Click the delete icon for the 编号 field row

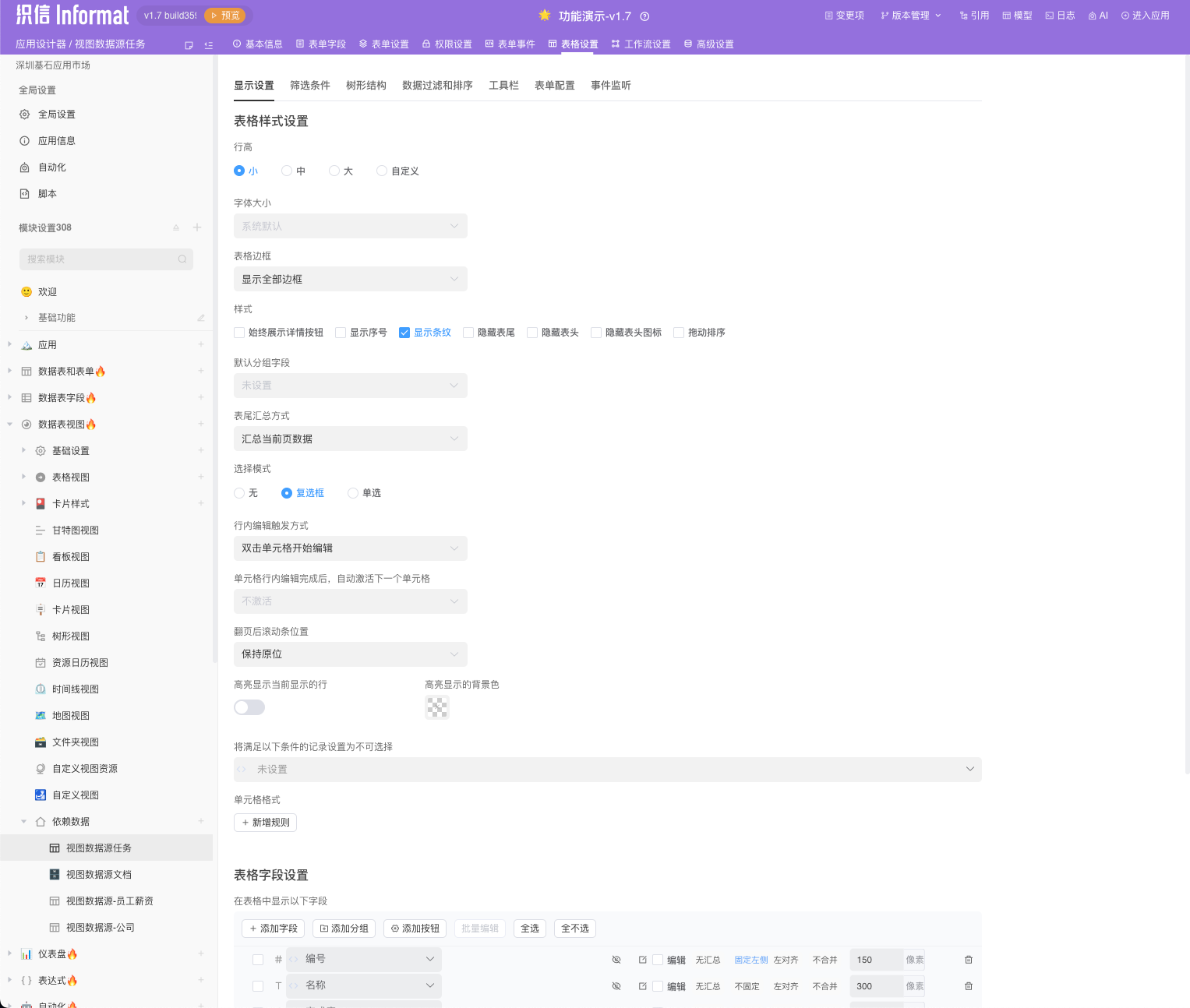[969, 960]
